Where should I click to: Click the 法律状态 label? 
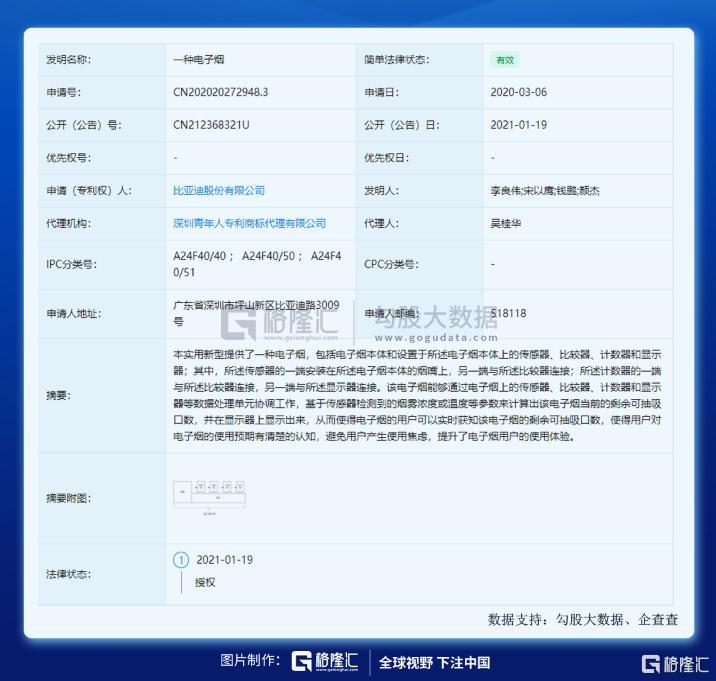(68, 574)
